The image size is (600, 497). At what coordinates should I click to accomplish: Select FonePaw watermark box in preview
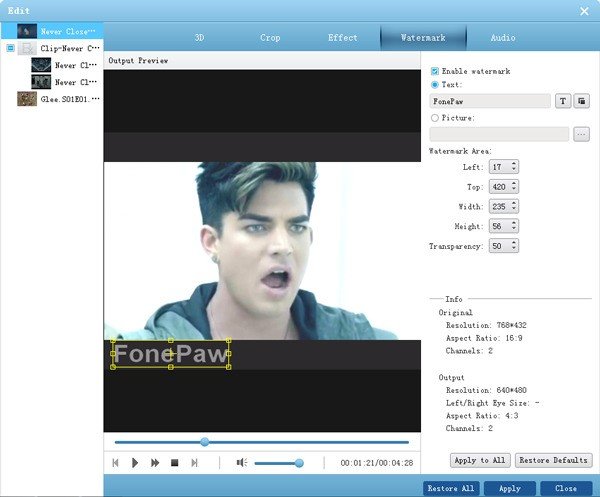click(x=171, y=354)
